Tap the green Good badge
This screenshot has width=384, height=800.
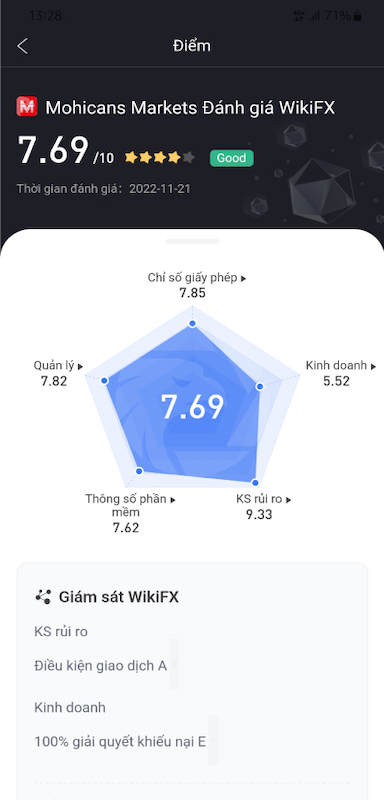(x=232, y=158)
